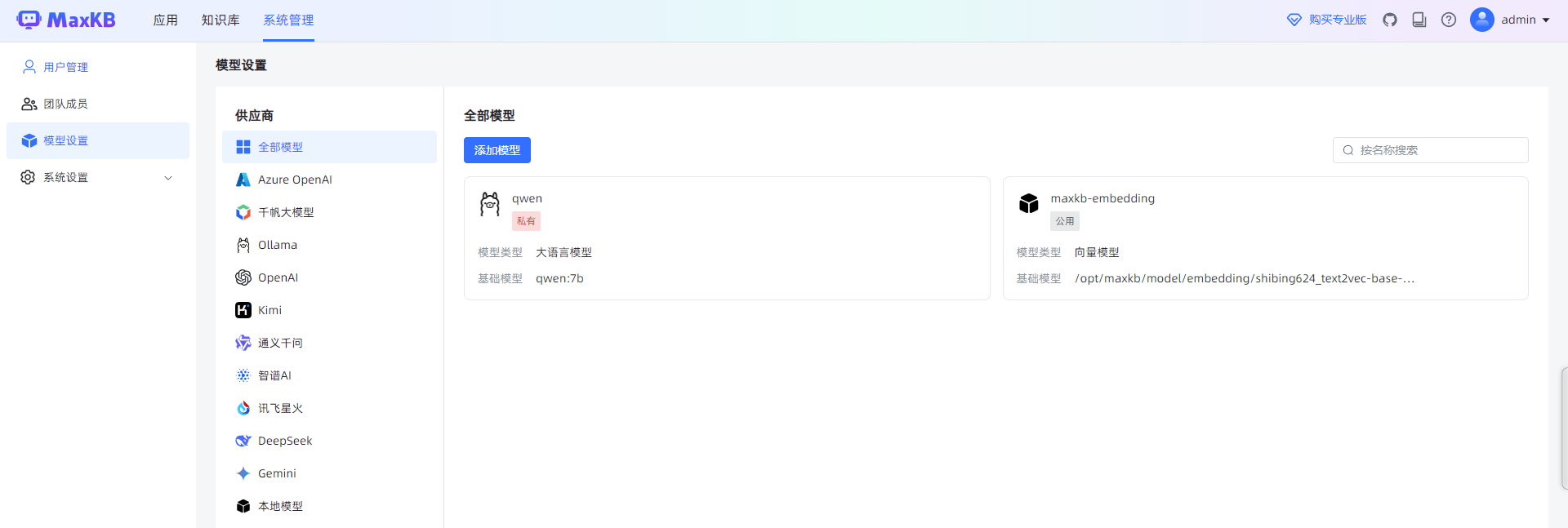
Task: Open the GitHub icon link
Action: pyautogui.click(x=1389, y=20)
